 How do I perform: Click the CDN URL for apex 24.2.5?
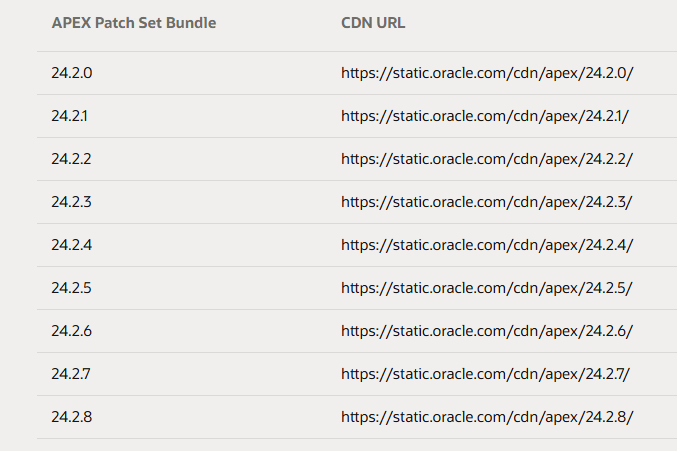(487, 288)
